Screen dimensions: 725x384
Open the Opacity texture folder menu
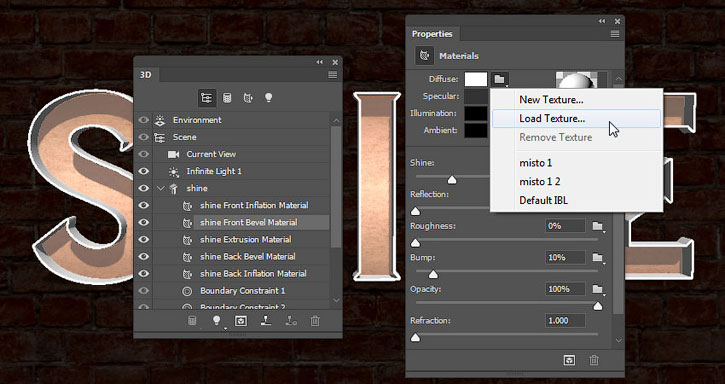(598, 289)
